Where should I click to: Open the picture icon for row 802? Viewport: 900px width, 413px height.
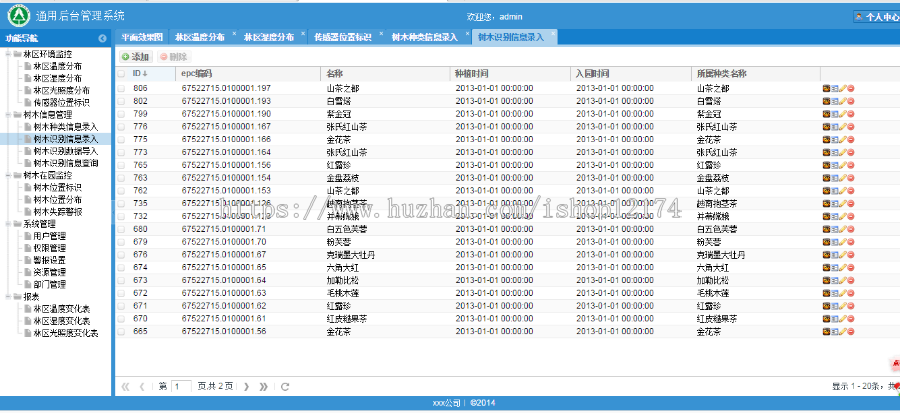(827, 101)
